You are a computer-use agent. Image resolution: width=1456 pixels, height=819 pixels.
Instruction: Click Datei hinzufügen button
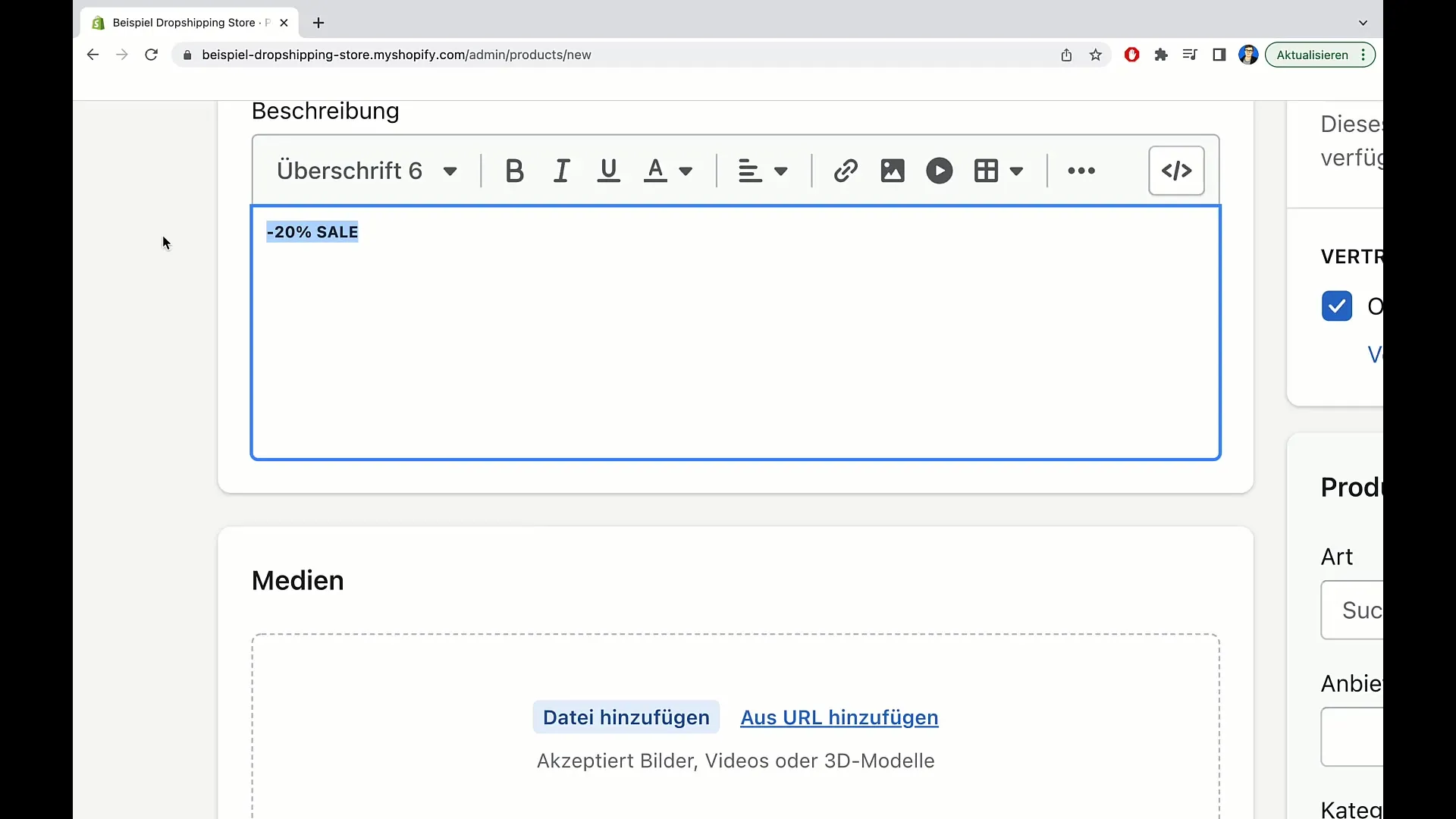[626, 717]
